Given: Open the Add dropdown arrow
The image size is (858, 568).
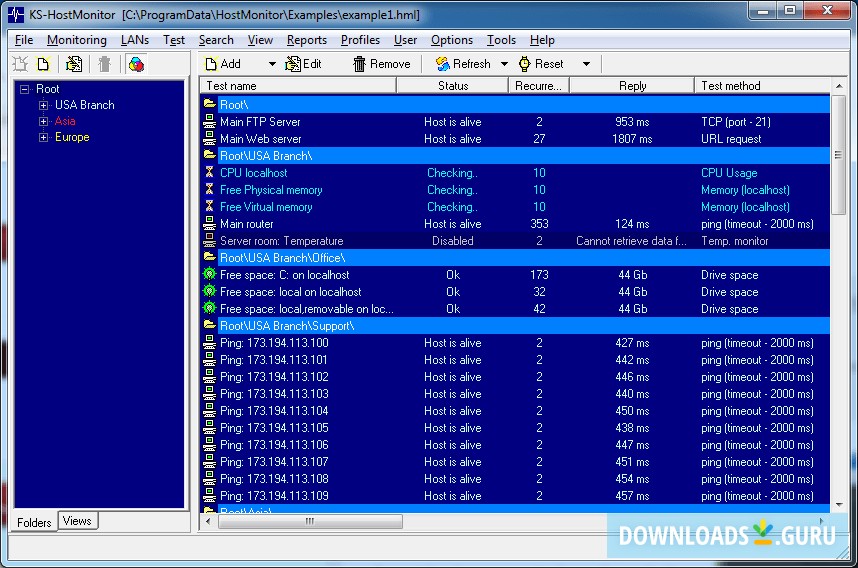Looking at the screenshot, I should (x=272, y=64).
